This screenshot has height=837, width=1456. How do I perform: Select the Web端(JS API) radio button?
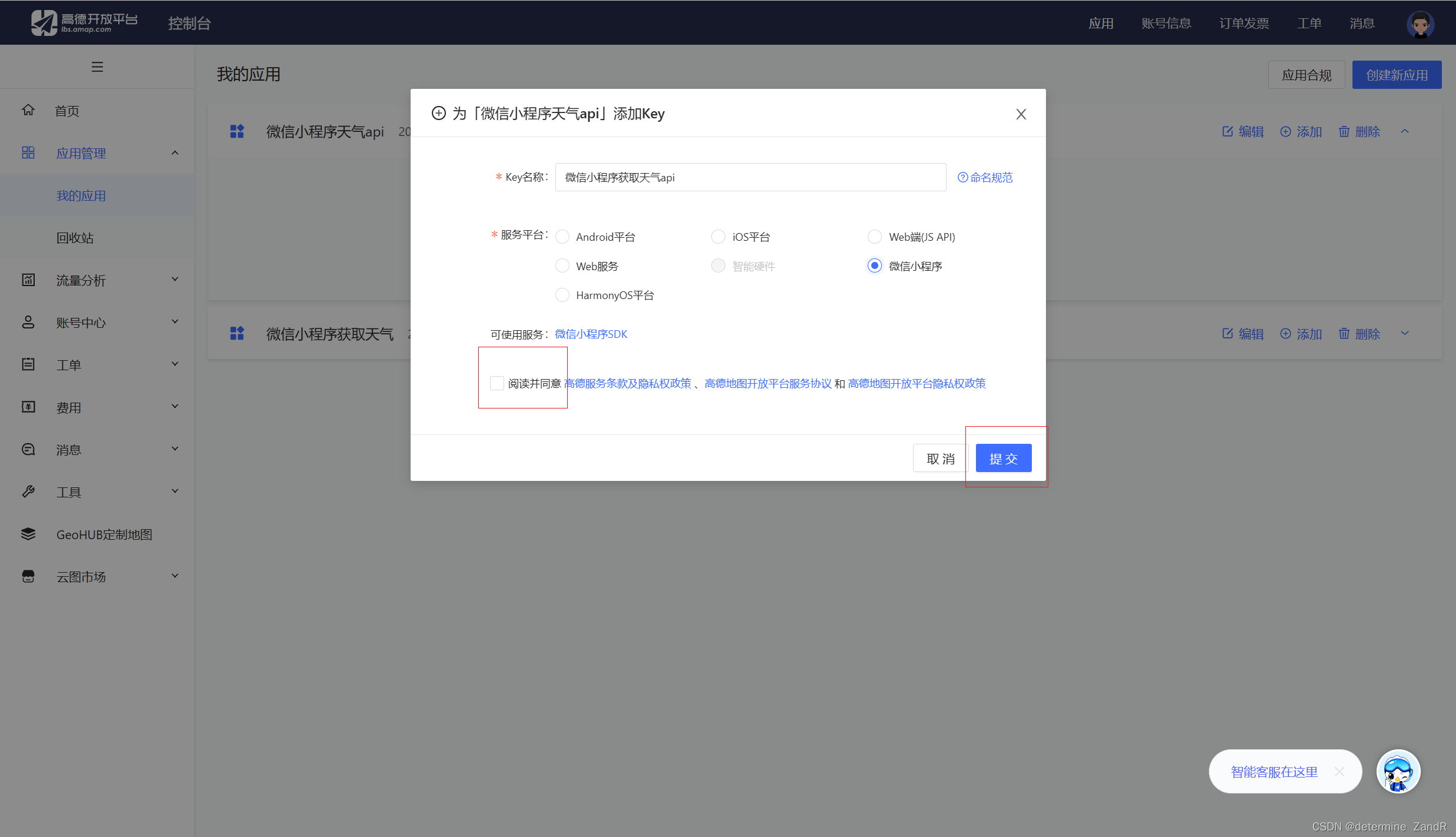[x=875, y=237]
